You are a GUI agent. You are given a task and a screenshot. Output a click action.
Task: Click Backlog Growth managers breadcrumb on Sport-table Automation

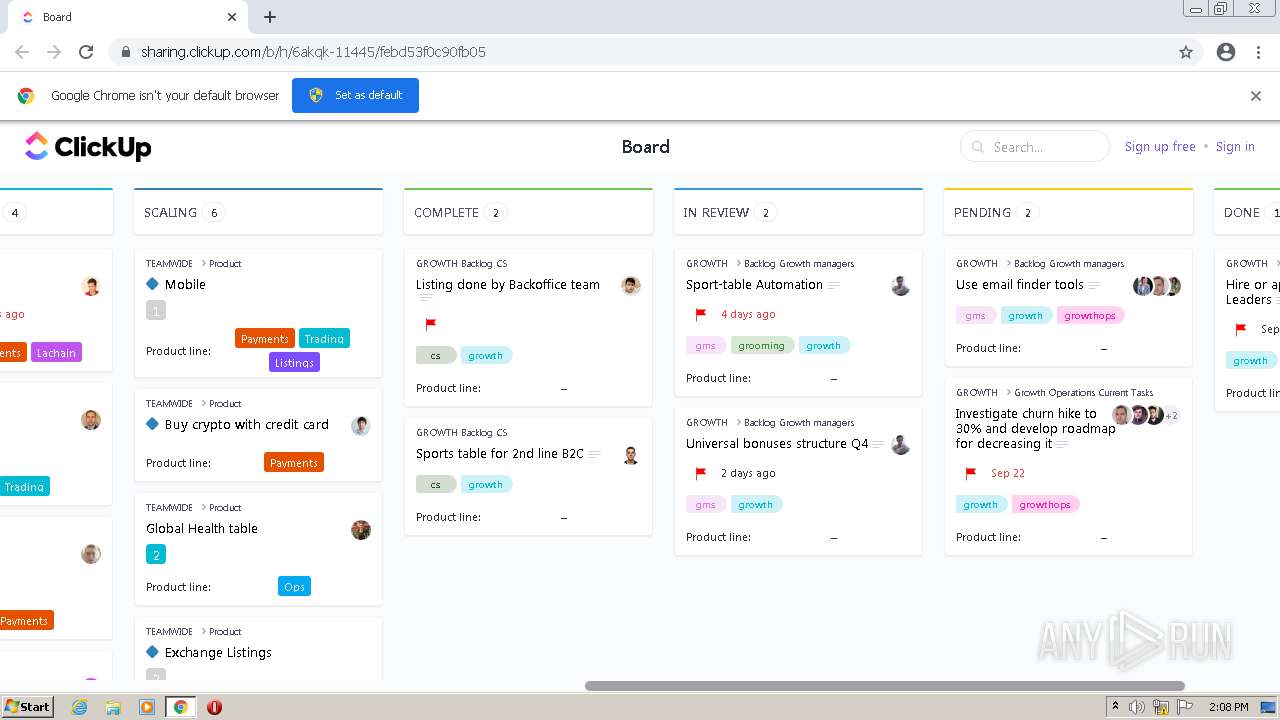pyautogui.click(x=799, y=264)
